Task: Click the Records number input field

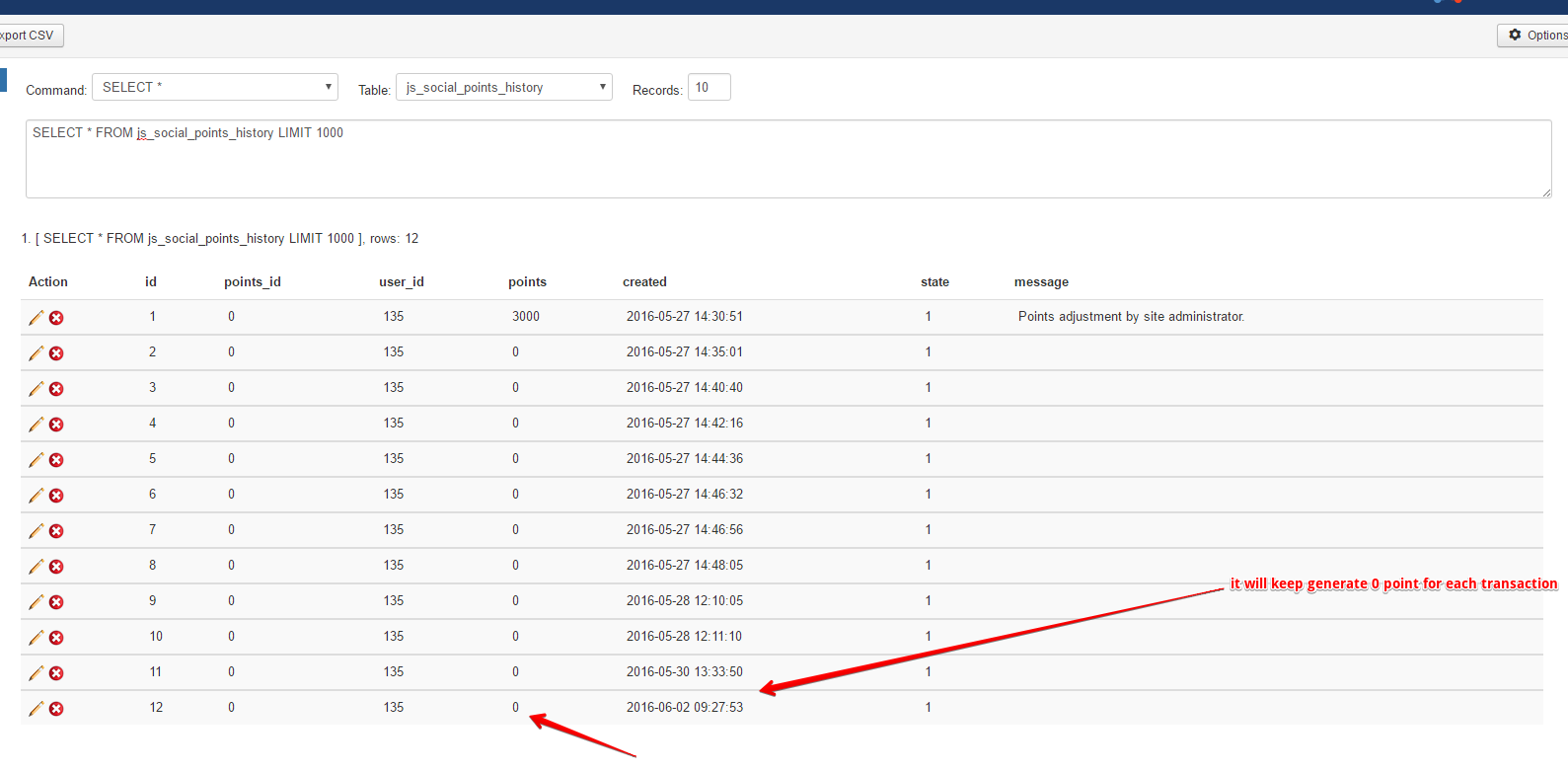Action: [709, 87]
